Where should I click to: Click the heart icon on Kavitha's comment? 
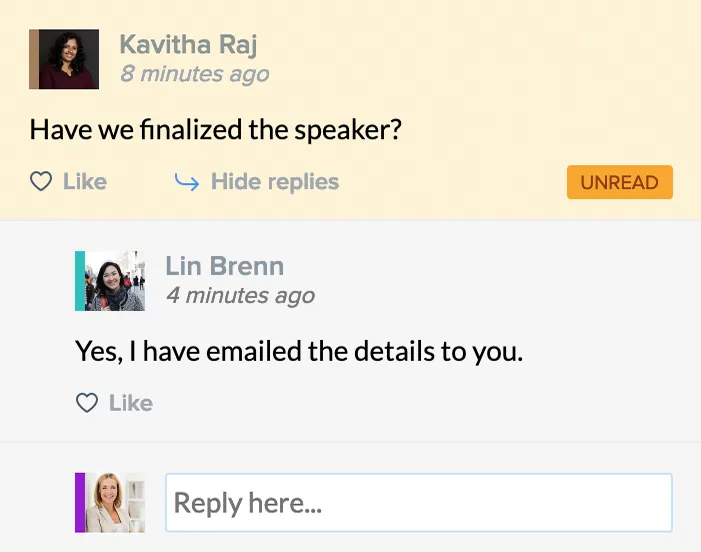(40, 182)
